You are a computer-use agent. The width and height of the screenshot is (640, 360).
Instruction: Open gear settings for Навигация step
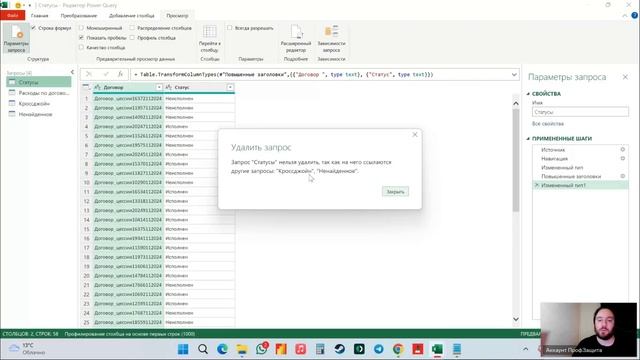click(x=622, y=158)
